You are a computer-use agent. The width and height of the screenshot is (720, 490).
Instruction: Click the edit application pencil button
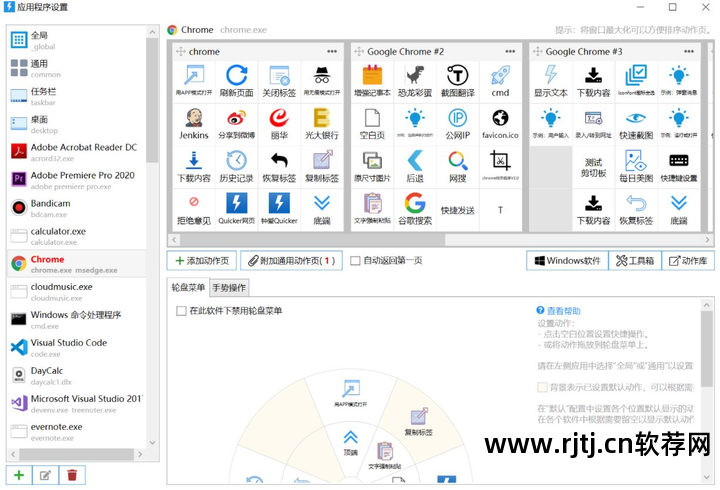click(x=45, y=475)
